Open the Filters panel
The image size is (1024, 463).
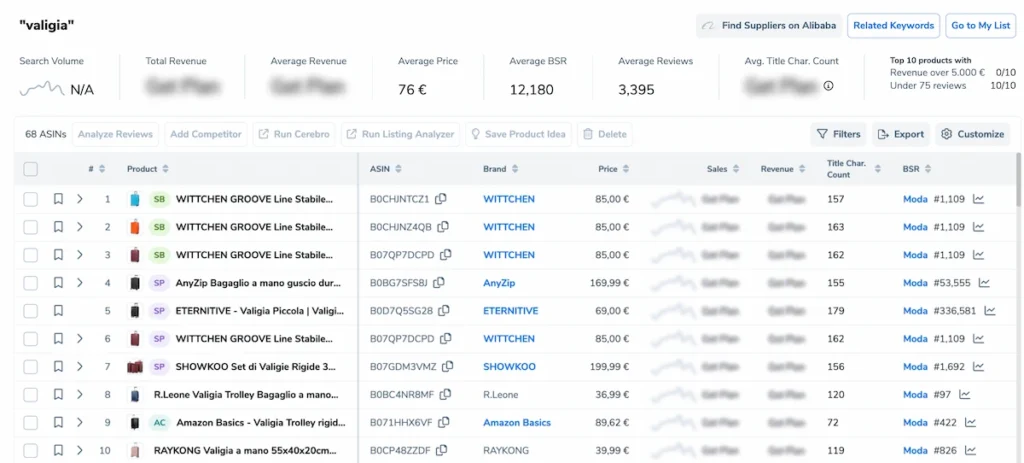[839, 134]
